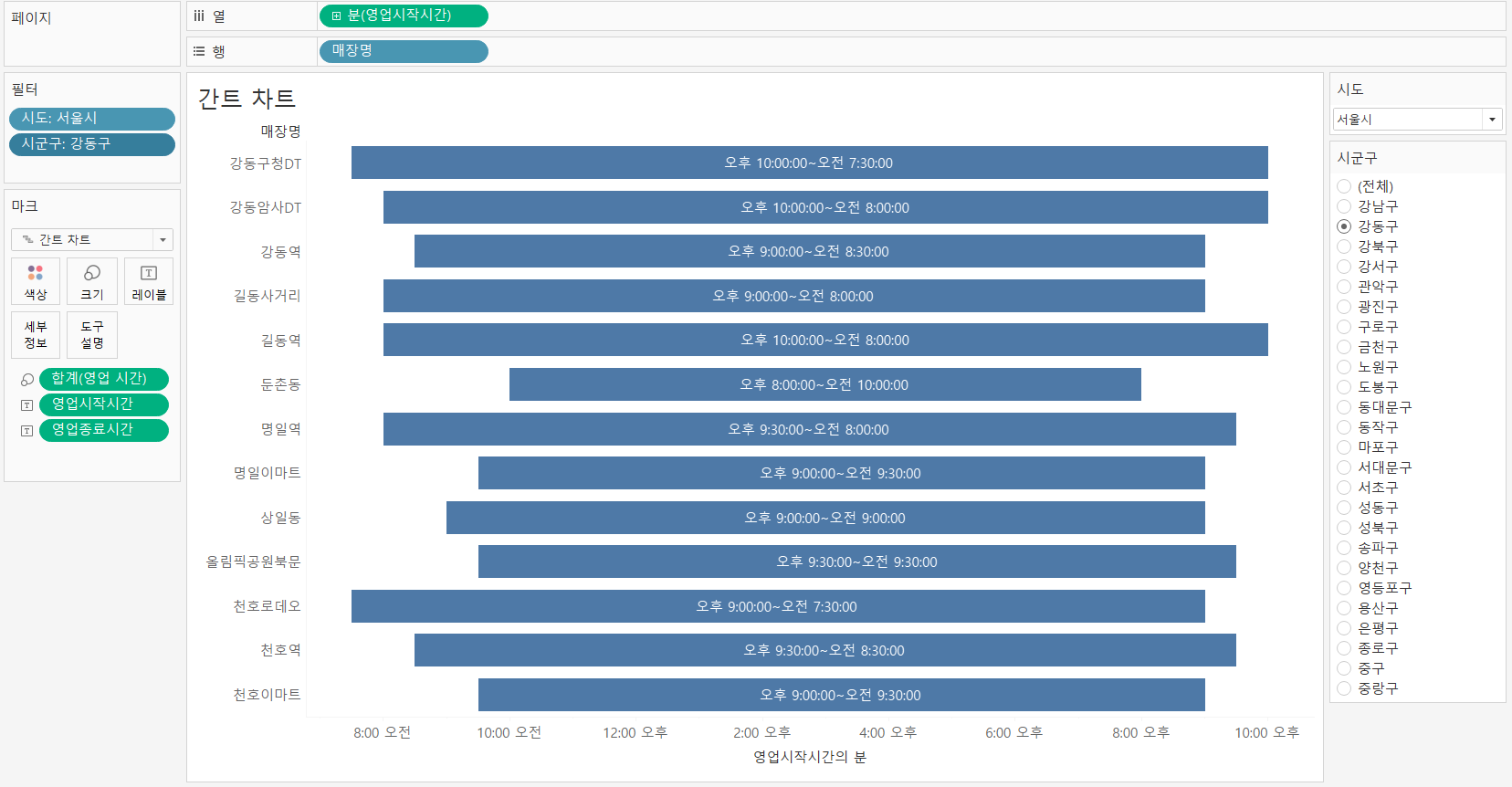Image resolution: width=1512 pixels, height=787 pixels.
Task: Open the 색상 color mark card
Action: [36, 281]
